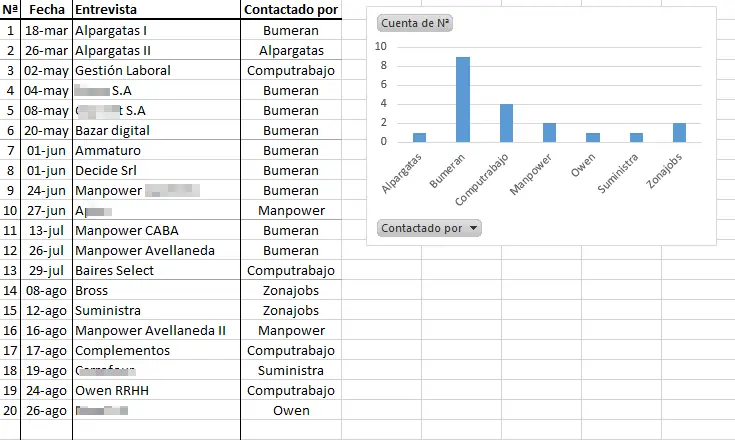
Task: Click the Cuenta de Nº field button
Action: point(415,23)
